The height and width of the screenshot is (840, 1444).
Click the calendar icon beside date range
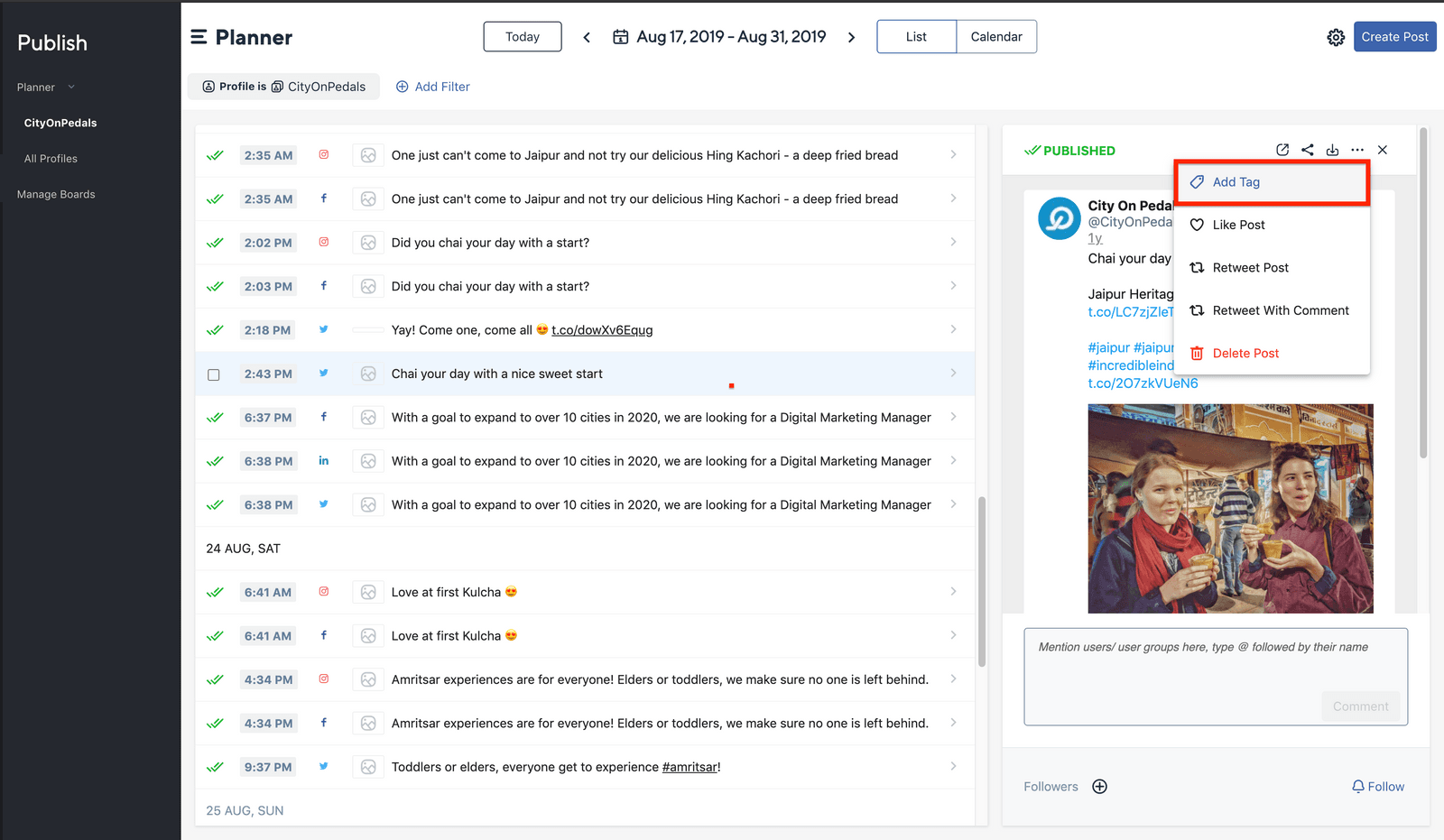(621, 37)
